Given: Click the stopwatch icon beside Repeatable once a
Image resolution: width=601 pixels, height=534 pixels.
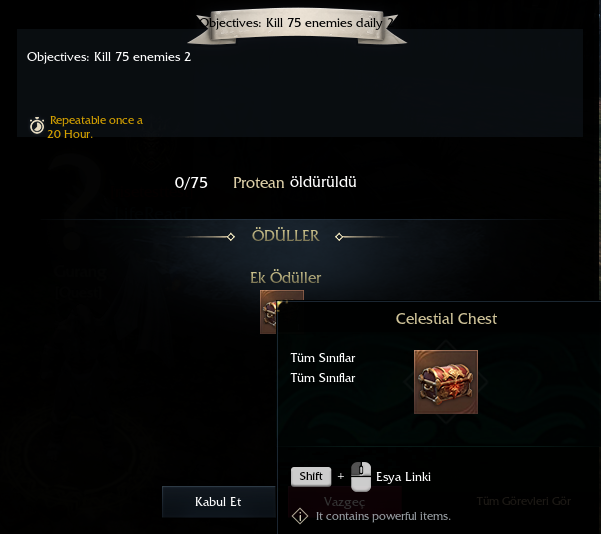Looking at the screenshot, I should (37, 126).
